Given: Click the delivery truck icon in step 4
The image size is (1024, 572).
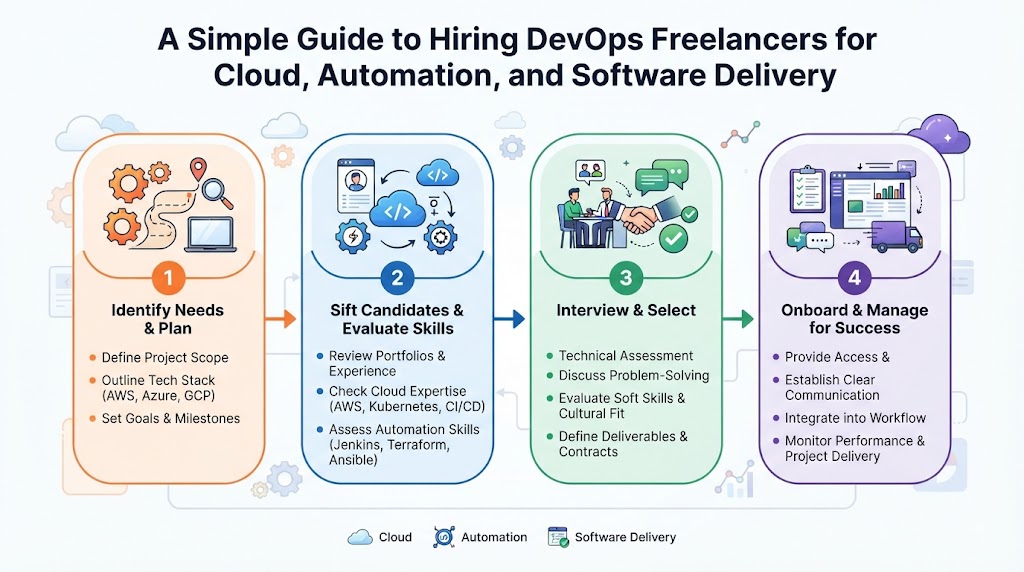Looking at the screenshot, I should click(x=895, y=237).
